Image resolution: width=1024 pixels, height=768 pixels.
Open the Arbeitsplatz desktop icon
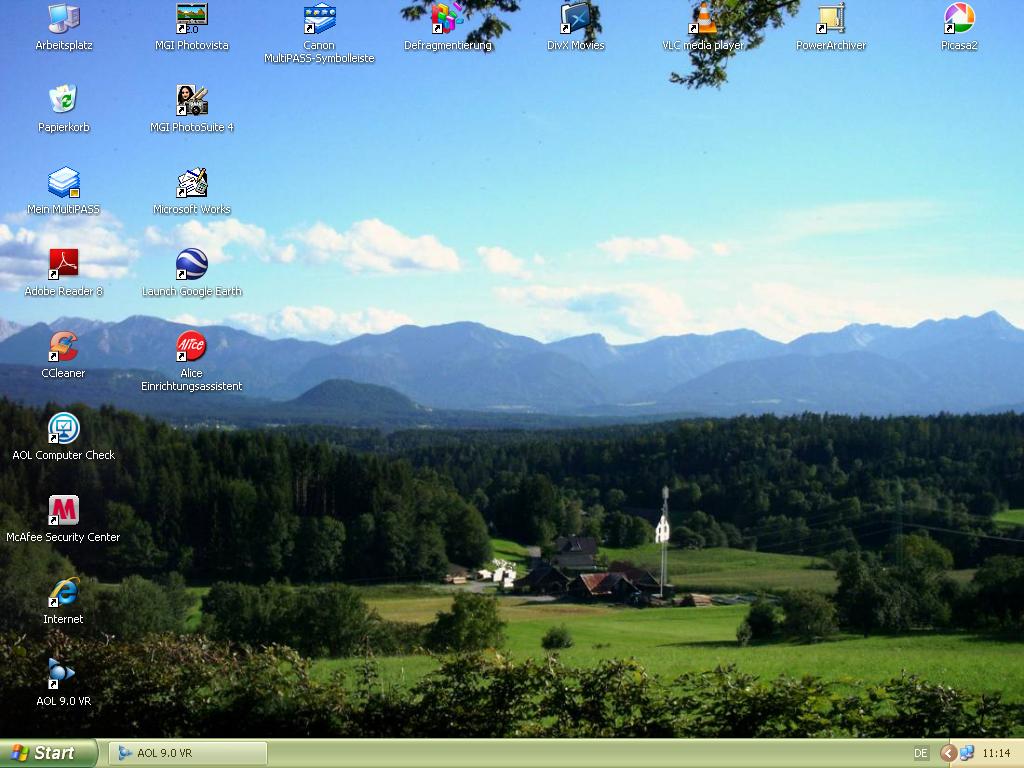63,19
